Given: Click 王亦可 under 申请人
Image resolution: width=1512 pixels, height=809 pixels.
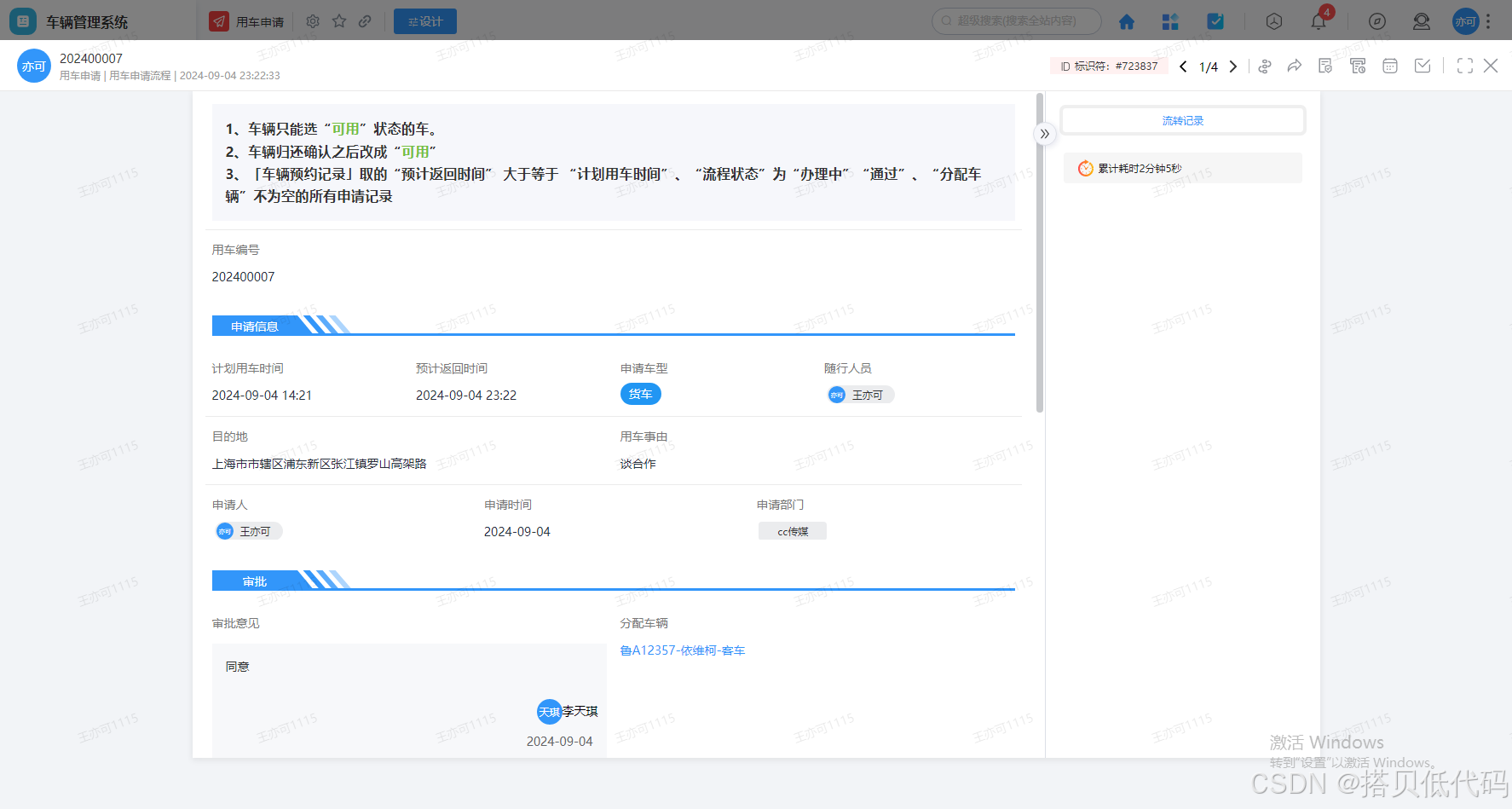Looking at the screenshot, I should pos(248,531).
